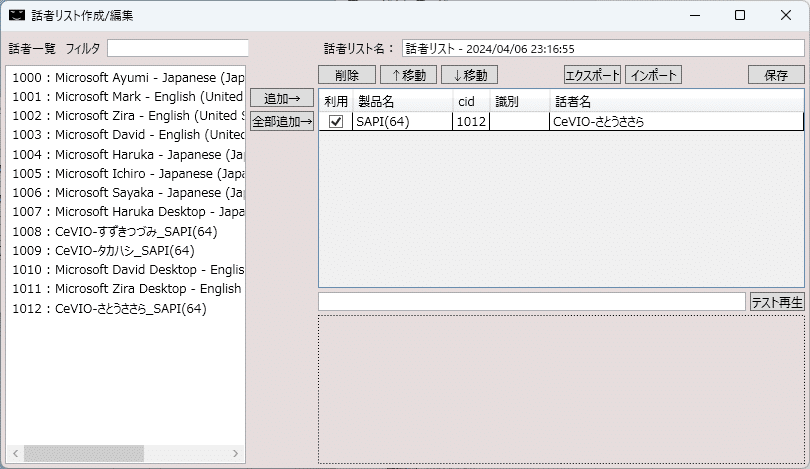Click the 追加→ button
Viewport: 810px width, 469px height.
tap(282, 98)
